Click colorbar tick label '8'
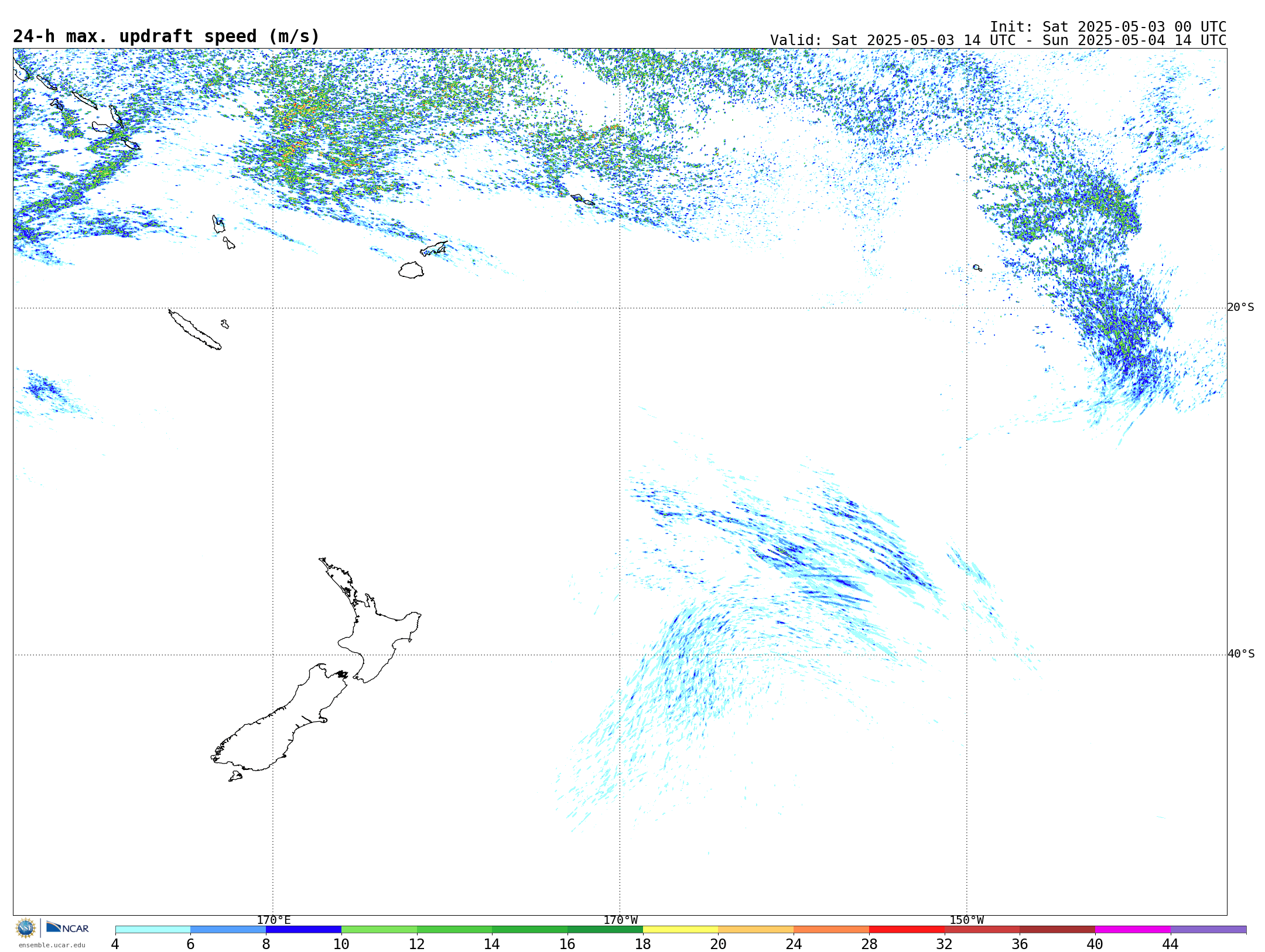The width and height of the screenshot is (1265, 952). 266,944
